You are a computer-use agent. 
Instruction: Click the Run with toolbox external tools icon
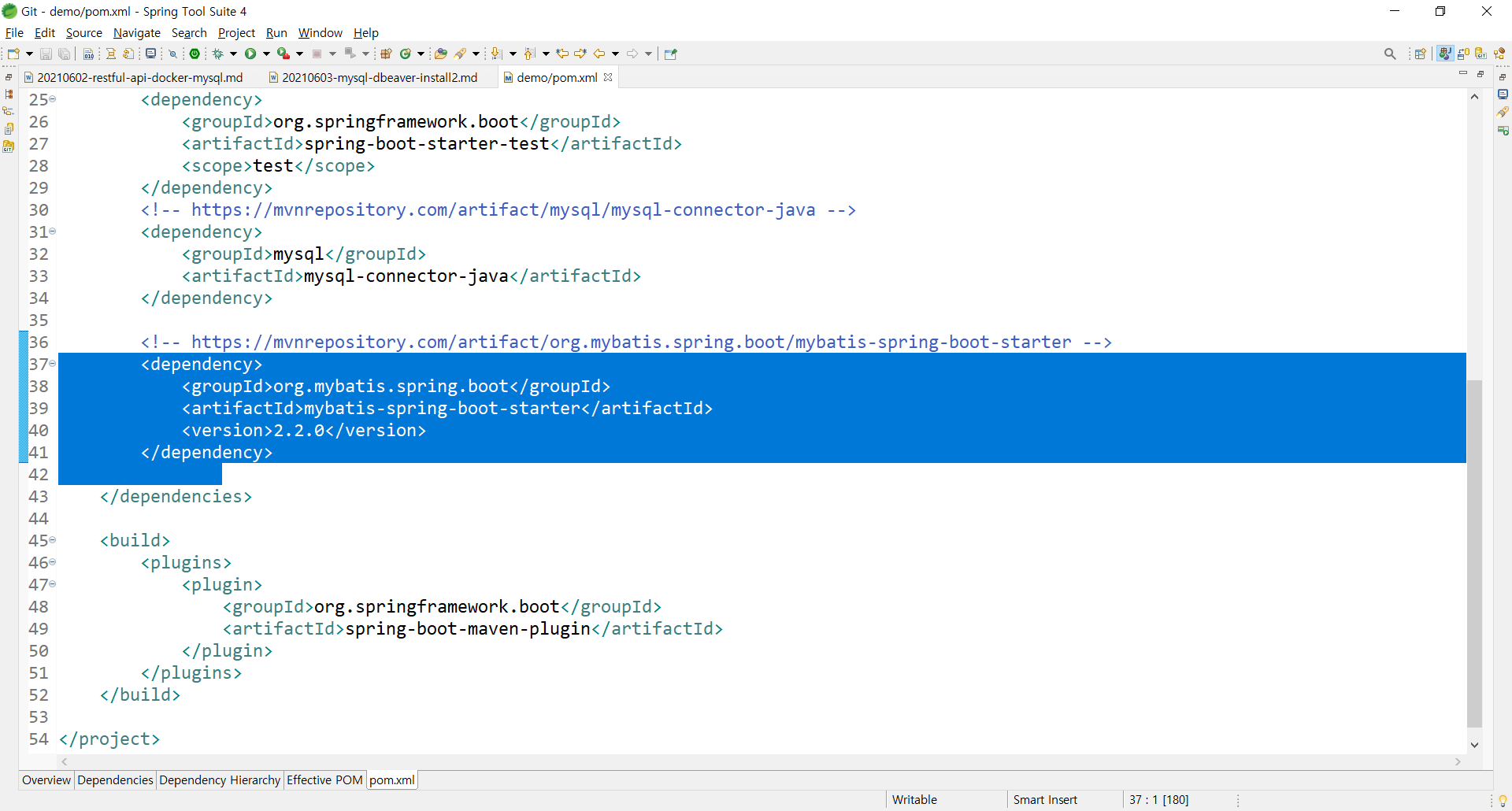(283, 54)
